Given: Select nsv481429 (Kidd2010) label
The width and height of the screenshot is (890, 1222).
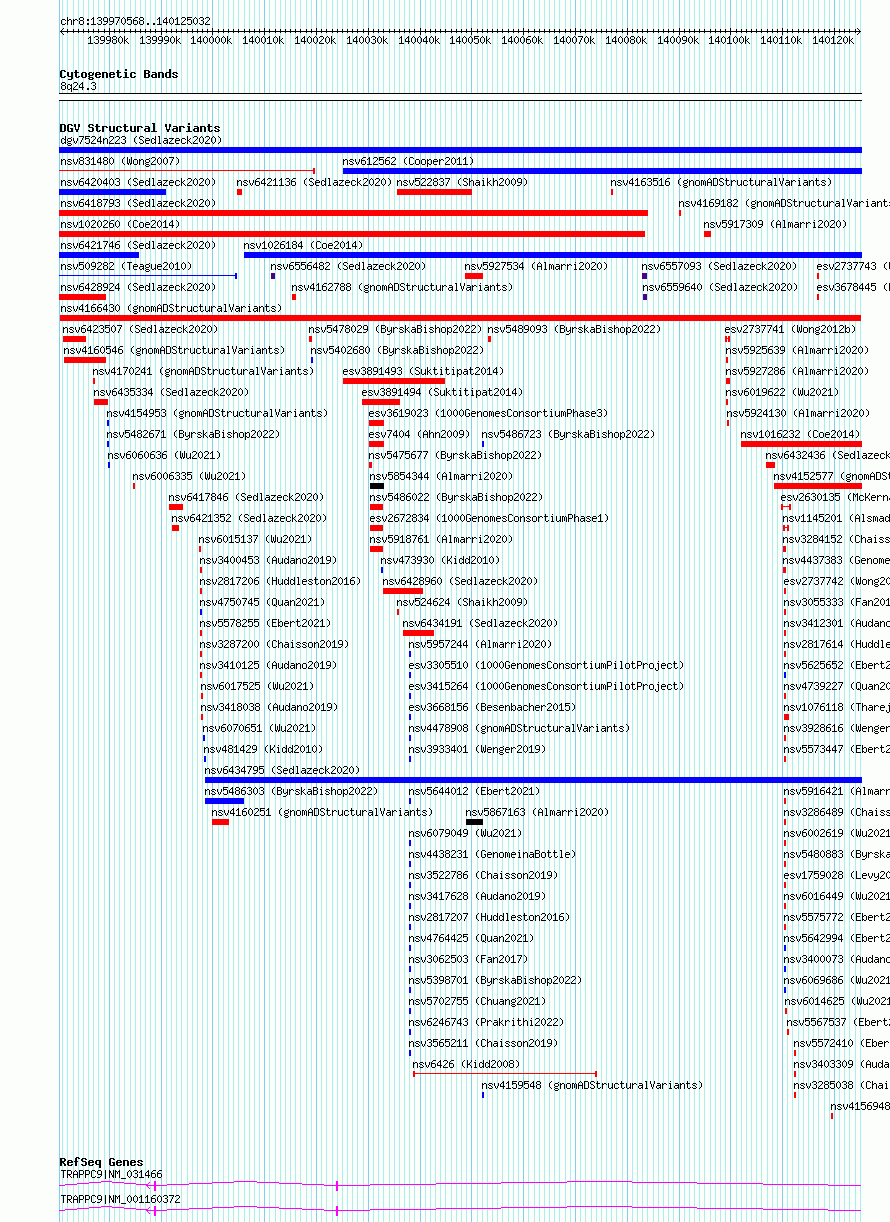Looking at the screenshot, I should click(x=263, y=749).
